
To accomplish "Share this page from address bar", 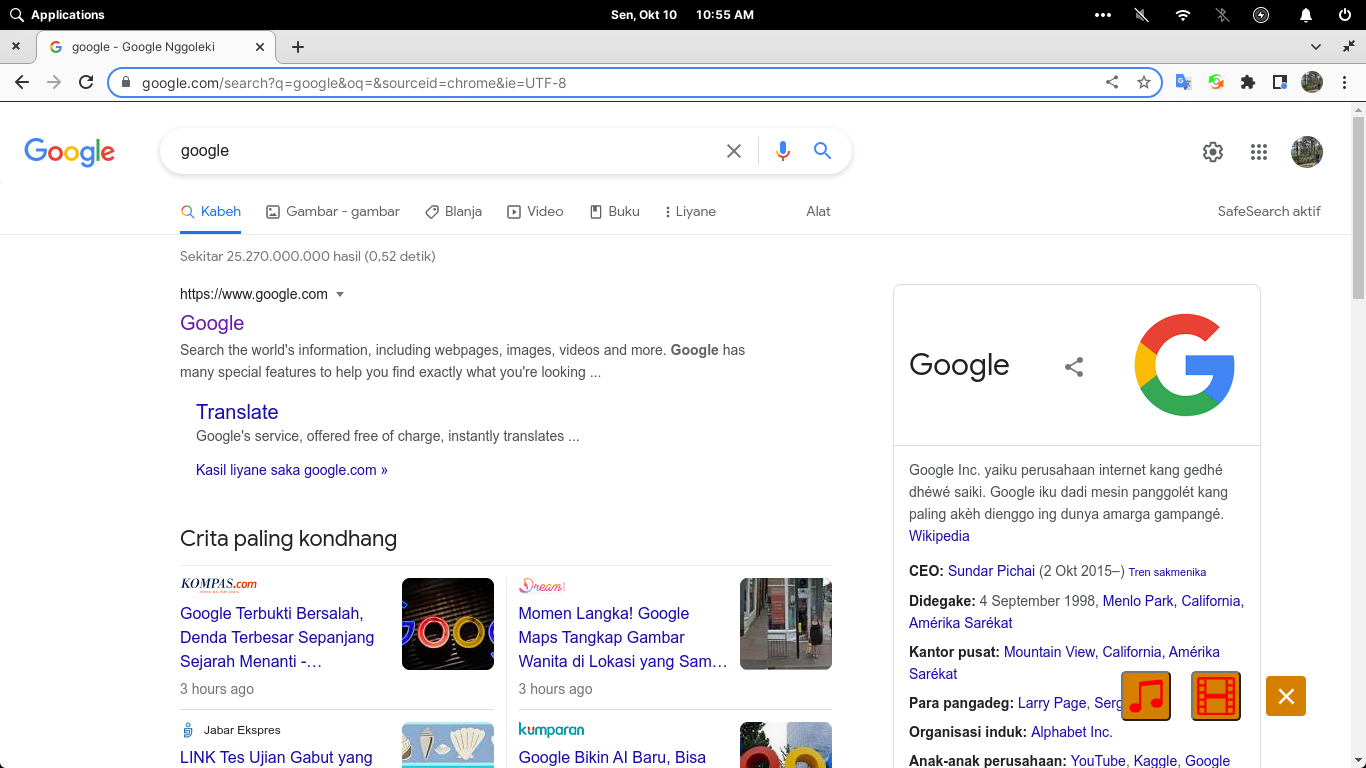I will (1112, 83).
